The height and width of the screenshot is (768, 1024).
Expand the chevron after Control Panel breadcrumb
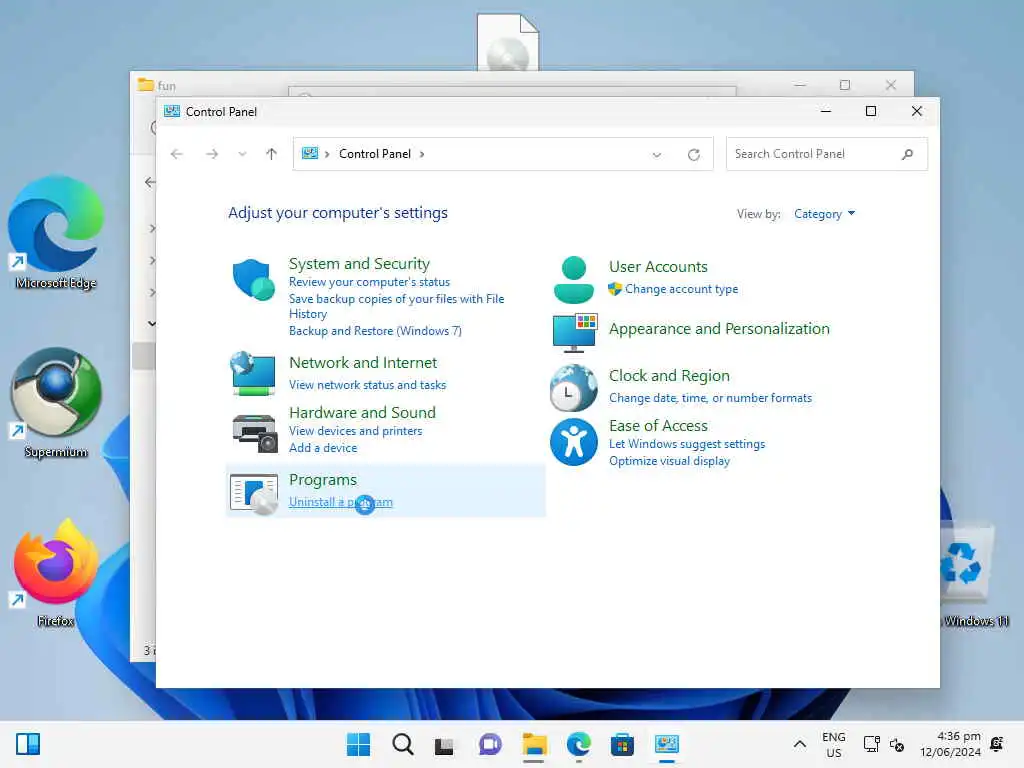click(422, 154)
